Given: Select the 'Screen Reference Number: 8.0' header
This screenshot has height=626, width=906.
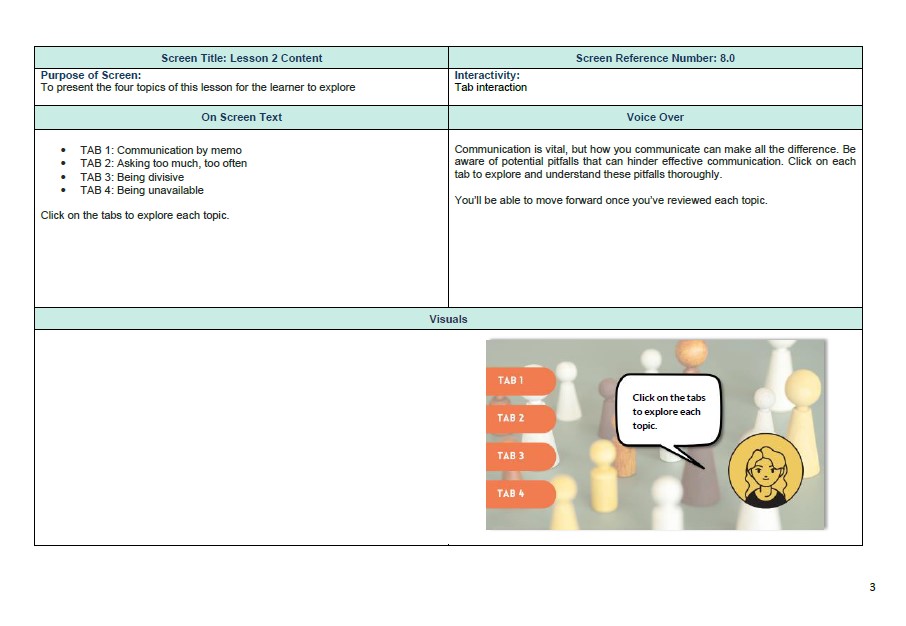Looking at the screenshot, I should [655, 58].
